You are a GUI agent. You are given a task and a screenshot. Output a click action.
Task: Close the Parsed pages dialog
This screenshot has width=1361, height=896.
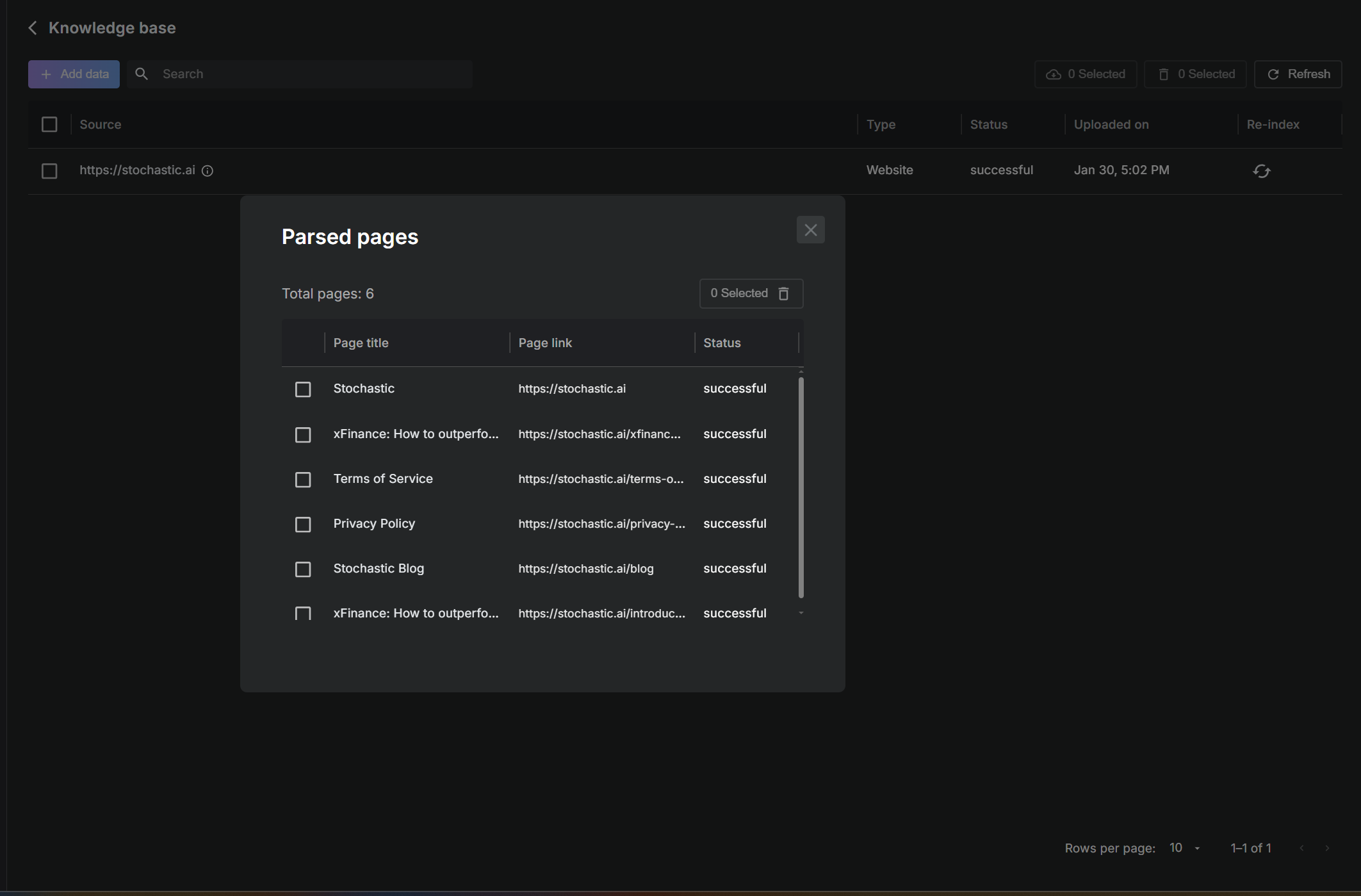pos(810,230)
